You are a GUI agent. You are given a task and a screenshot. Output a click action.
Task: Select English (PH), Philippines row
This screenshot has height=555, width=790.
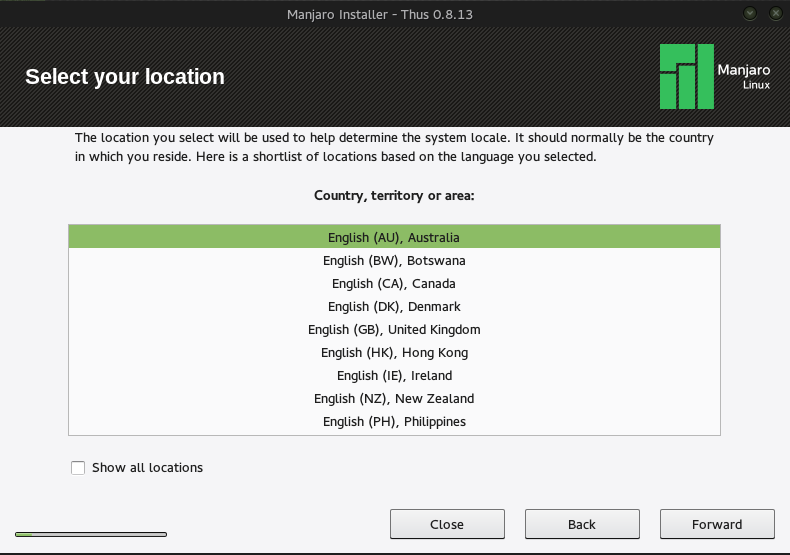[394, 422]
